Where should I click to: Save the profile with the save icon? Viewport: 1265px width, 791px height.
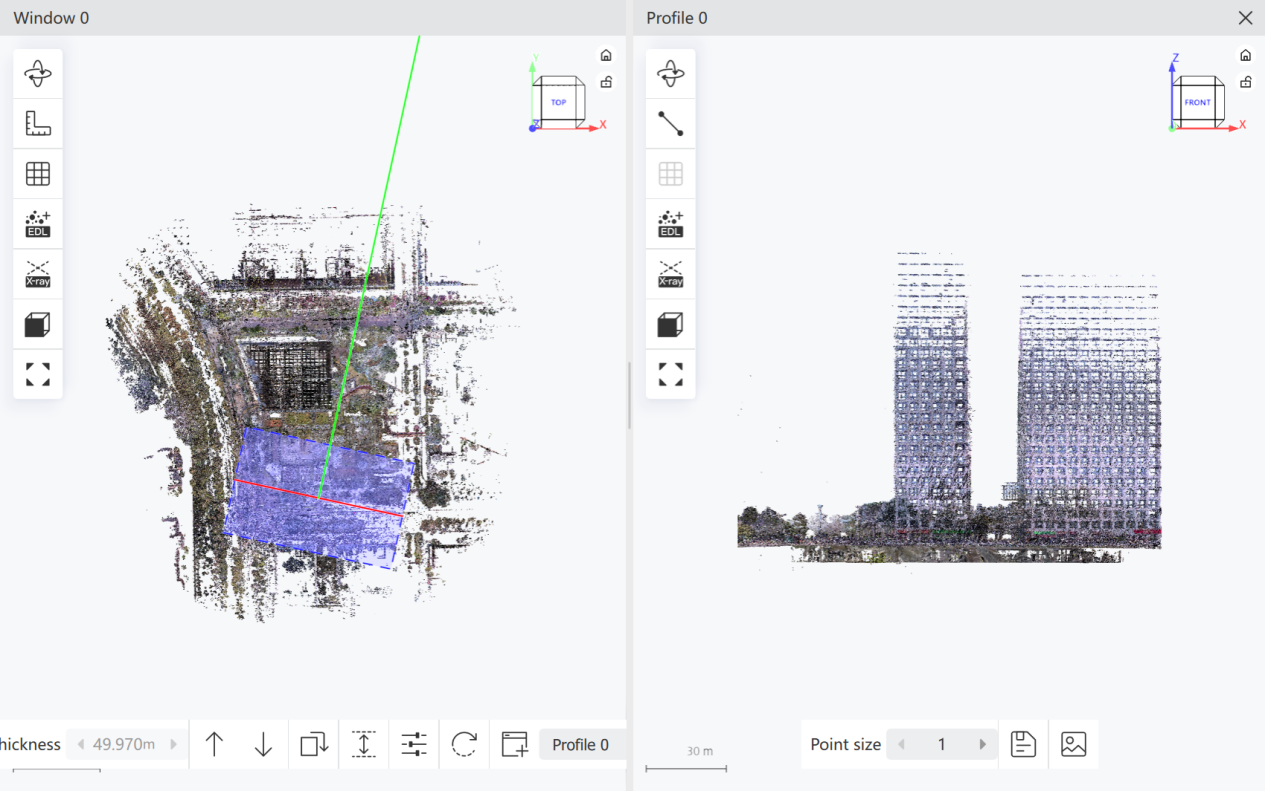click(x=1023, y=744)
